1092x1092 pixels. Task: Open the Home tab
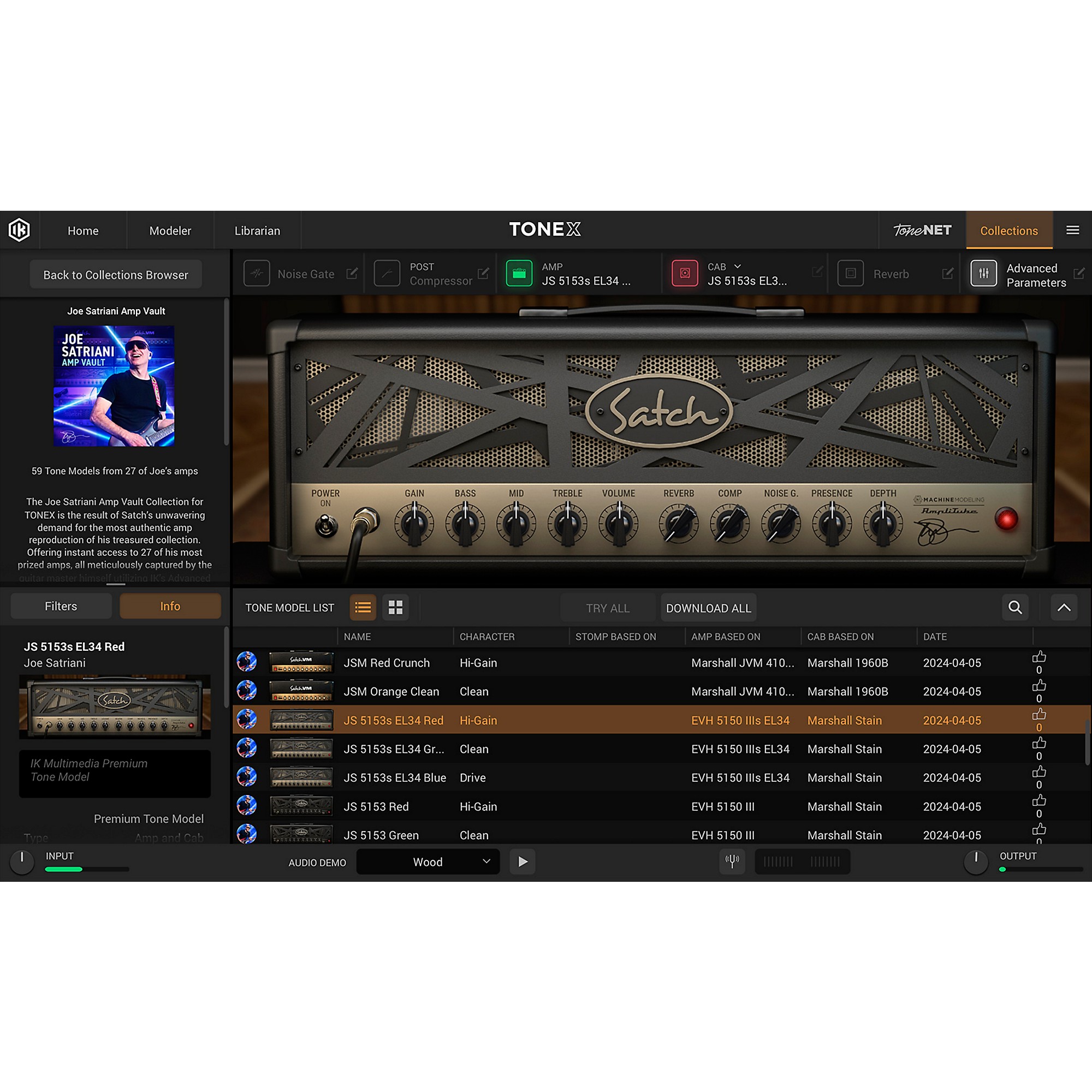83,230
